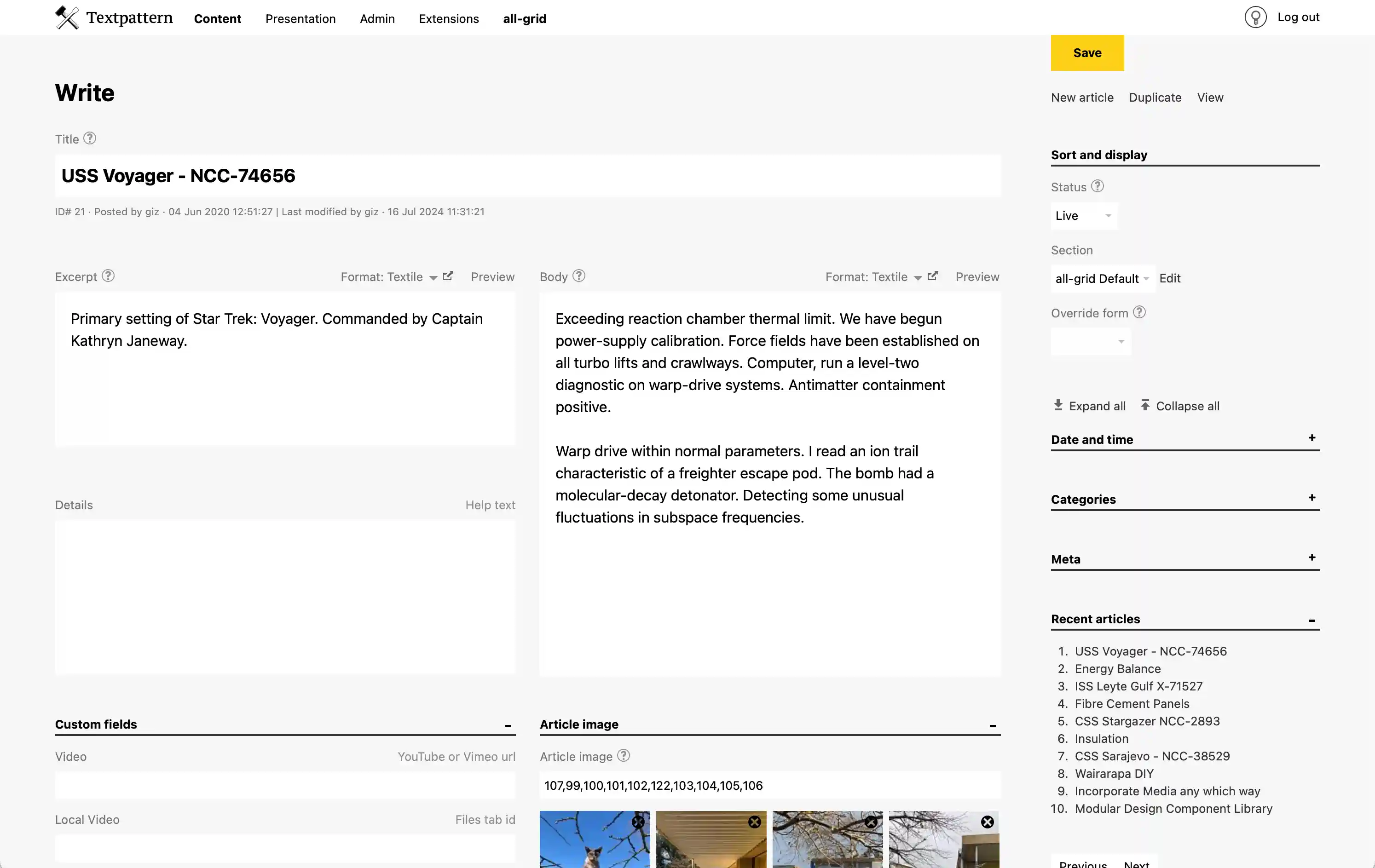Collapse the Recent articles panel

tap(1311, 621)
